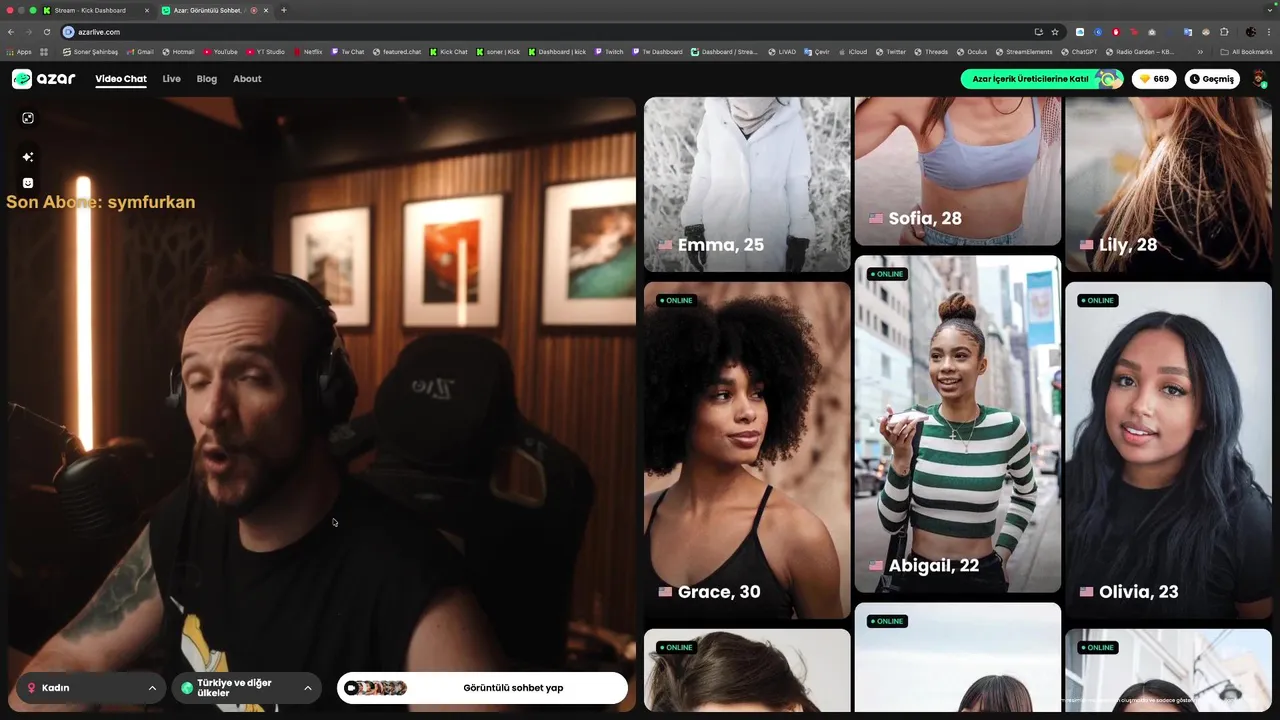Click the site info icon in the address bar
The height and width of the screenshot is (720, 1280).
click(x=69, y=32)
